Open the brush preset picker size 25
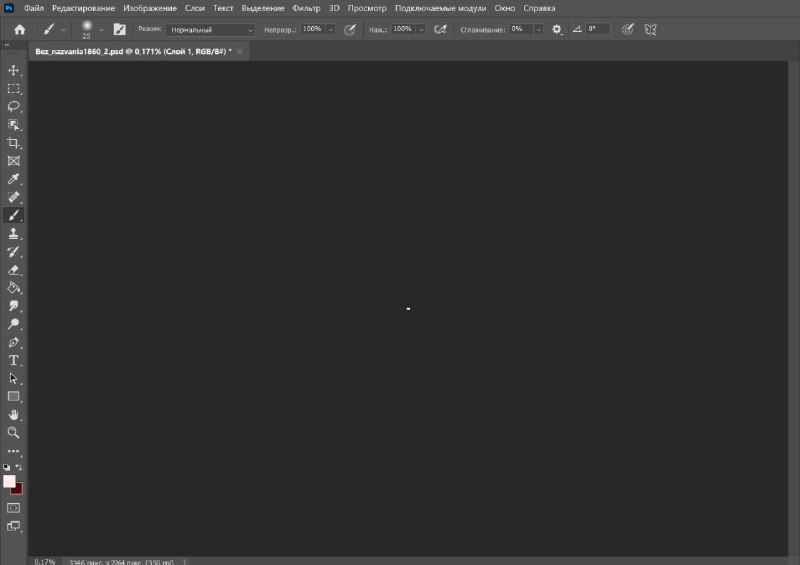This screenshot has width=800, height=565. (x=87, y=30)
